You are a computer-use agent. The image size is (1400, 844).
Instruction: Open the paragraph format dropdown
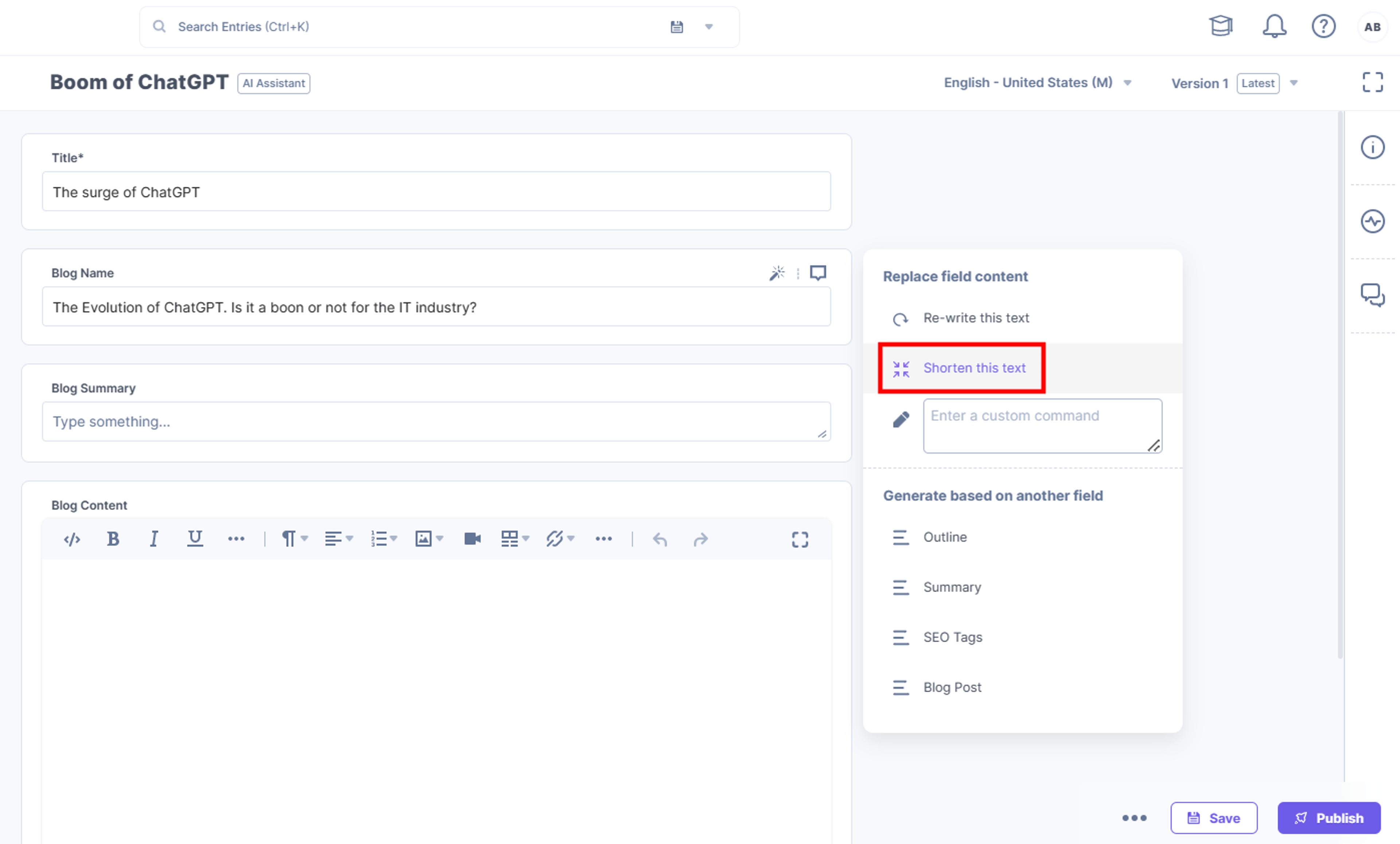click(x=294, y=539)
